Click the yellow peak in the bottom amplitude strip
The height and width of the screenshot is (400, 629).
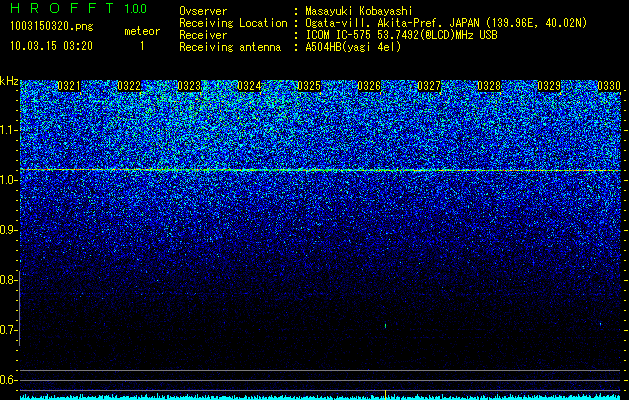click(x=386, y=395)
